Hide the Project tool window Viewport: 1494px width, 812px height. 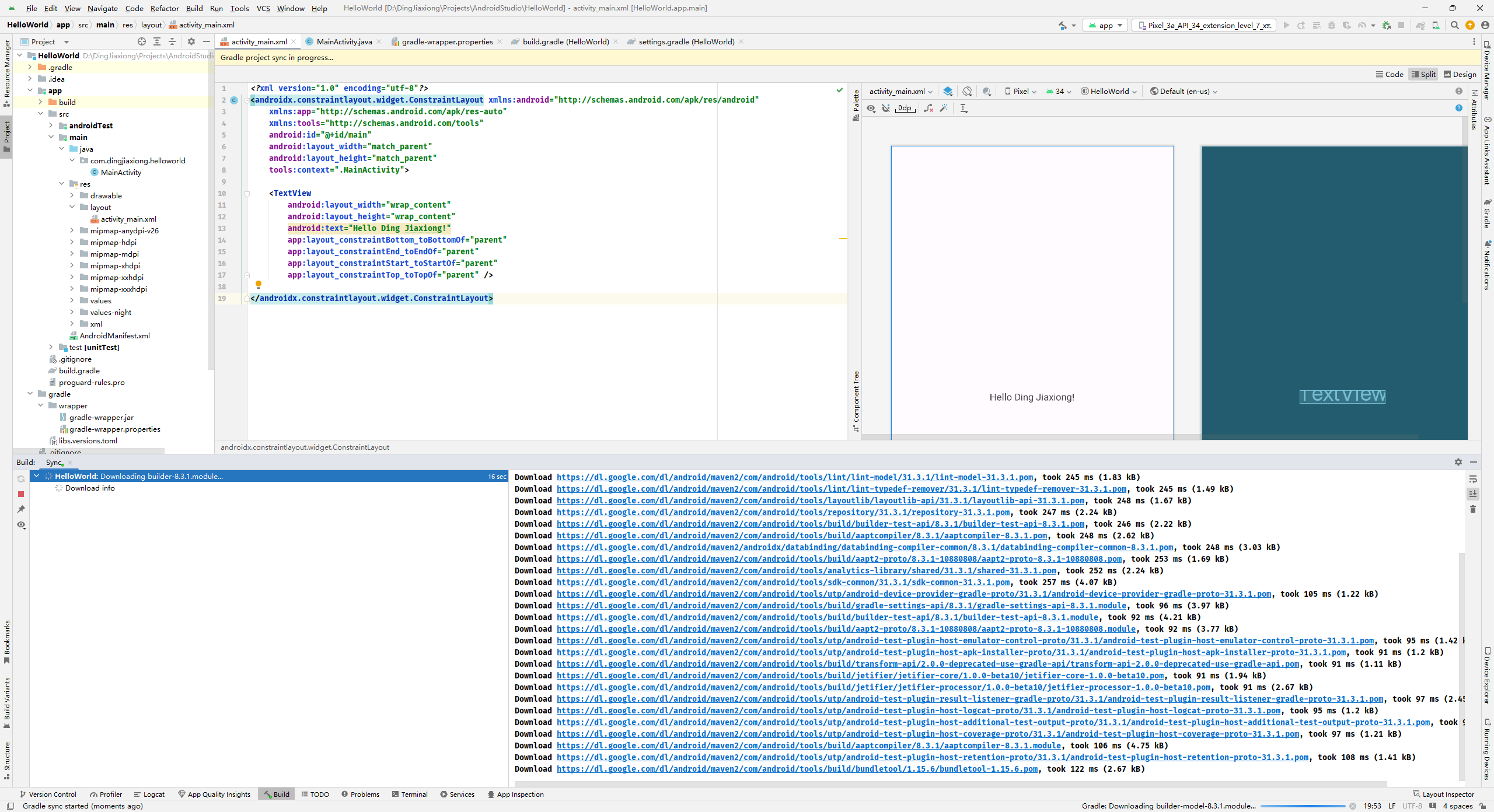click(x=206, y=41)
